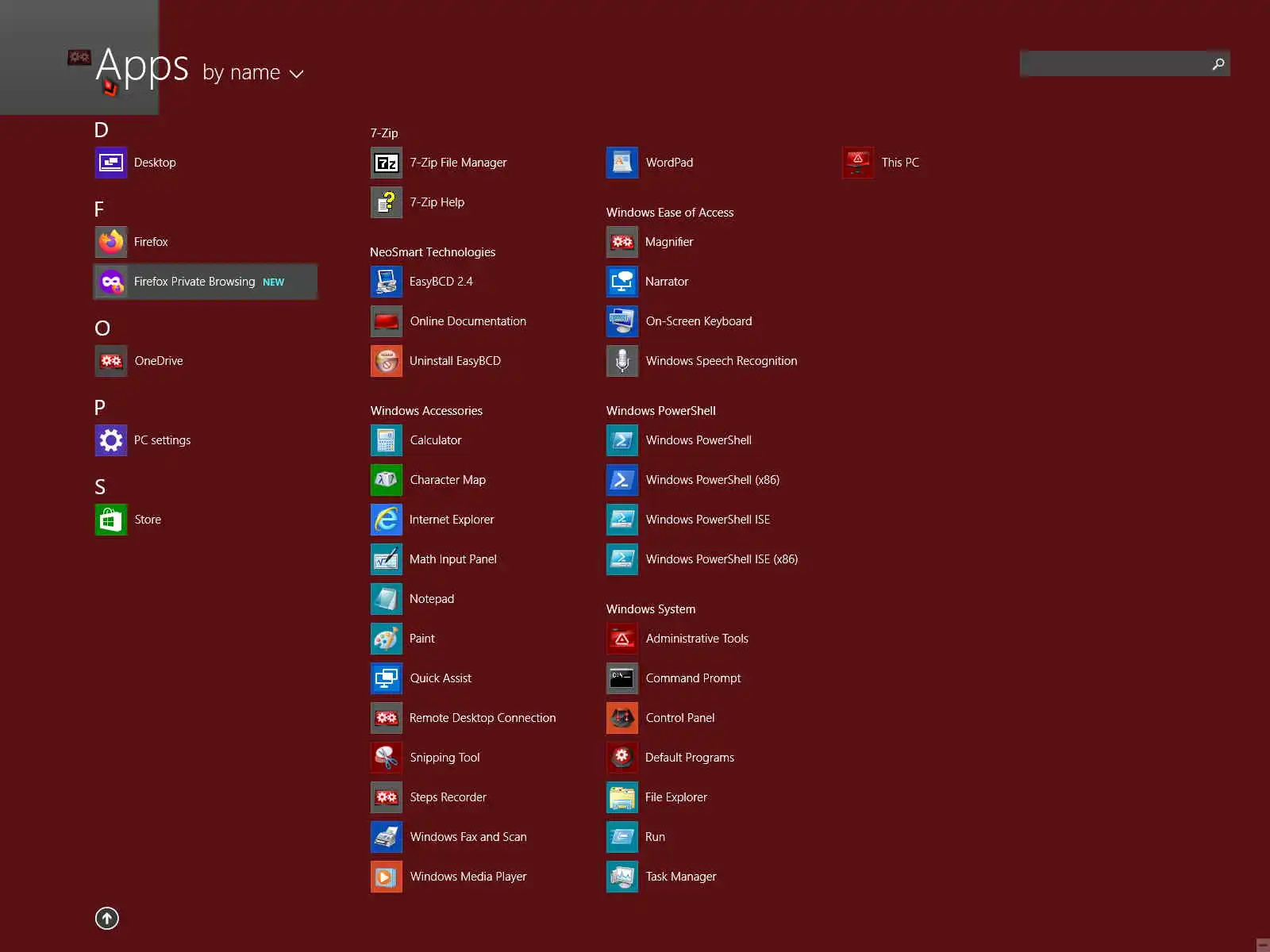This screenshot has height=952, width=1270.
Task: Click the 'Windows Ease of Access' header
Action: click(670, 213)
